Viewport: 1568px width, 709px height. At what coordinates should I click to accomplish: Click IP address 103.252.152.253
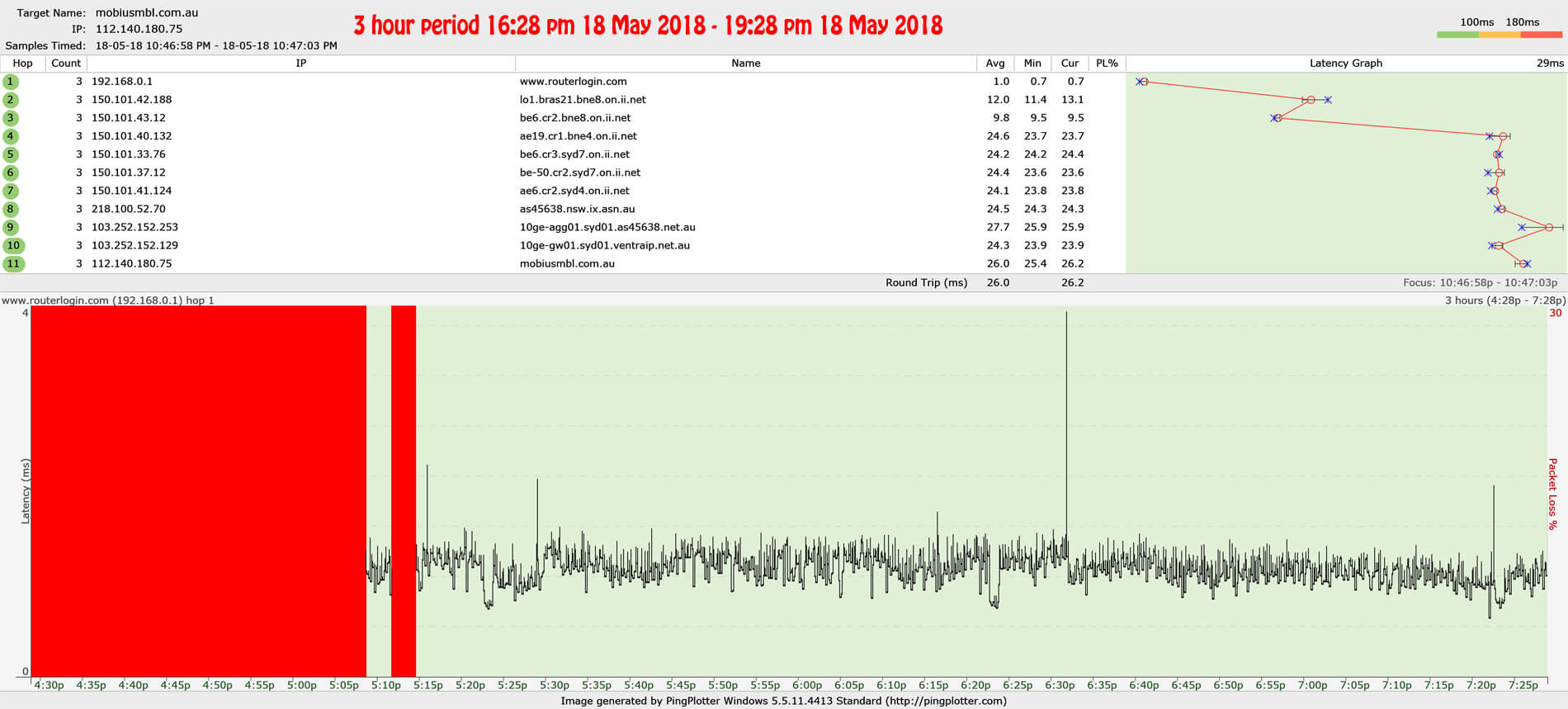coord(135,227)
